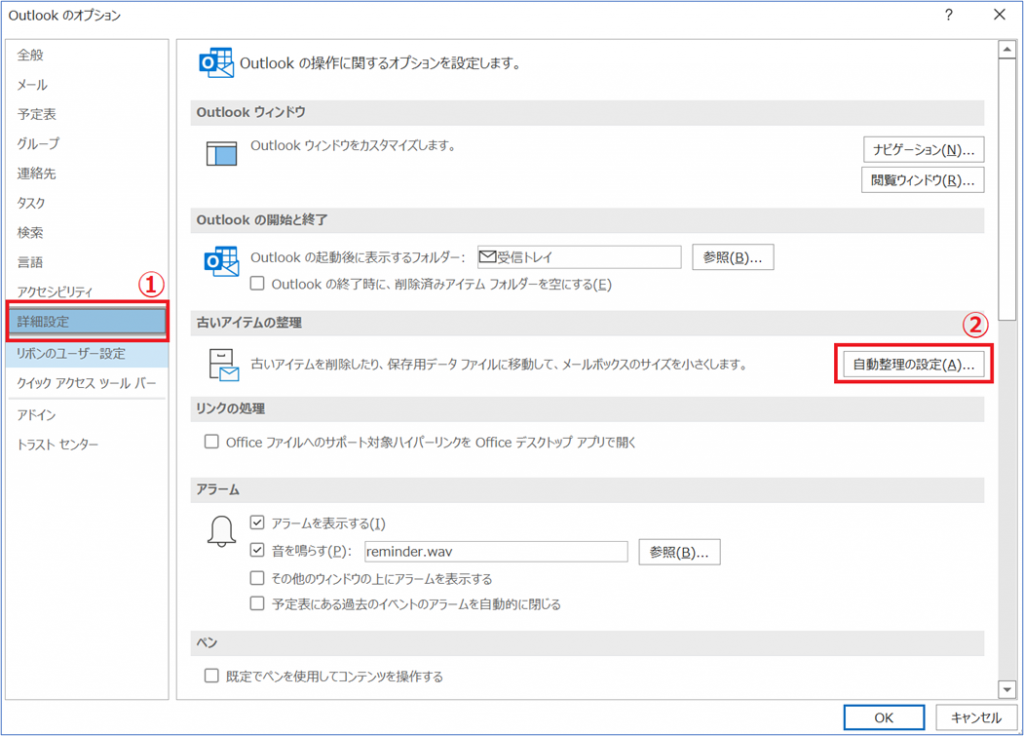This screenshot has height=736, width=1024.
Task: Click the 閲覧ウィンドウ(R)... button
Action: pyautogui.click(x=922, y=180)
